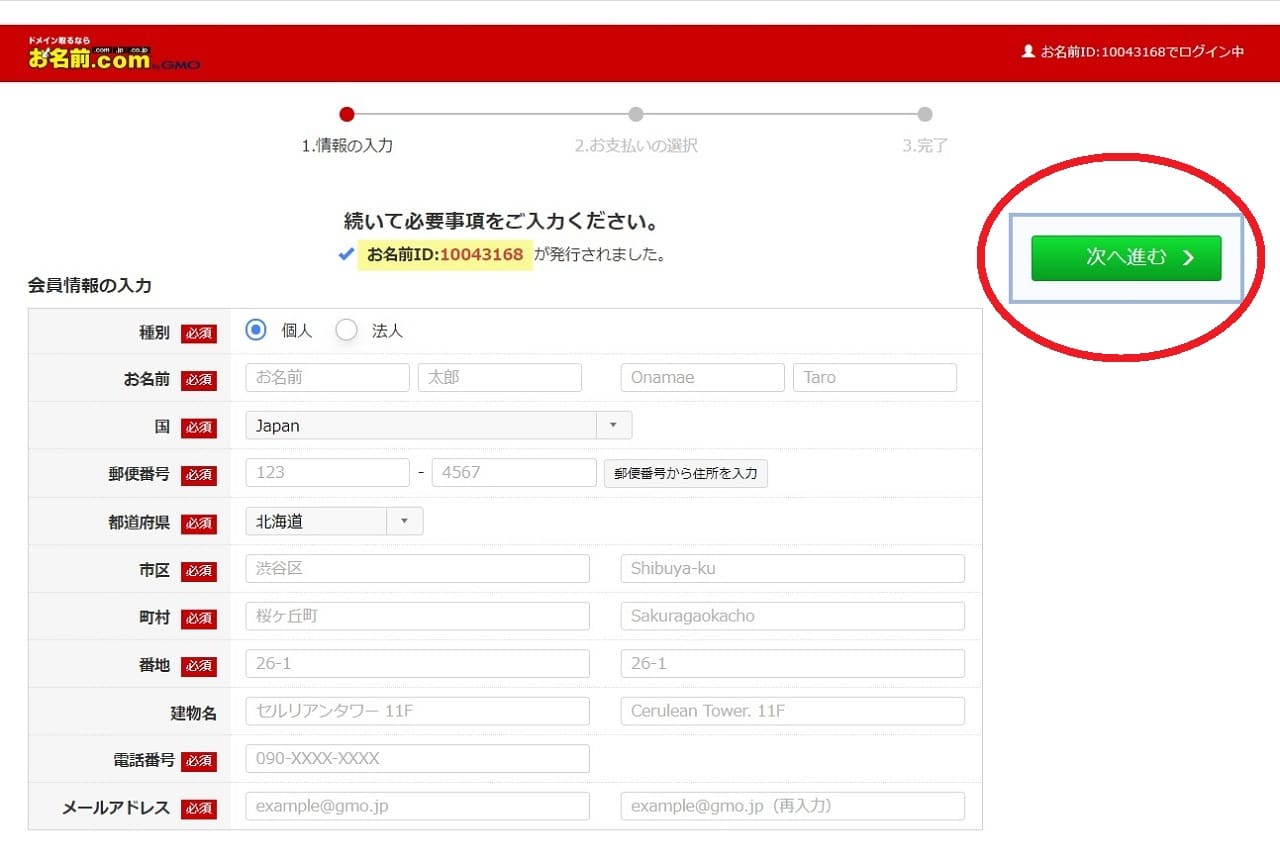Click the user icon beside login ID
The width and height of the screenshot is (1280, 862).
coord(1027,52)
